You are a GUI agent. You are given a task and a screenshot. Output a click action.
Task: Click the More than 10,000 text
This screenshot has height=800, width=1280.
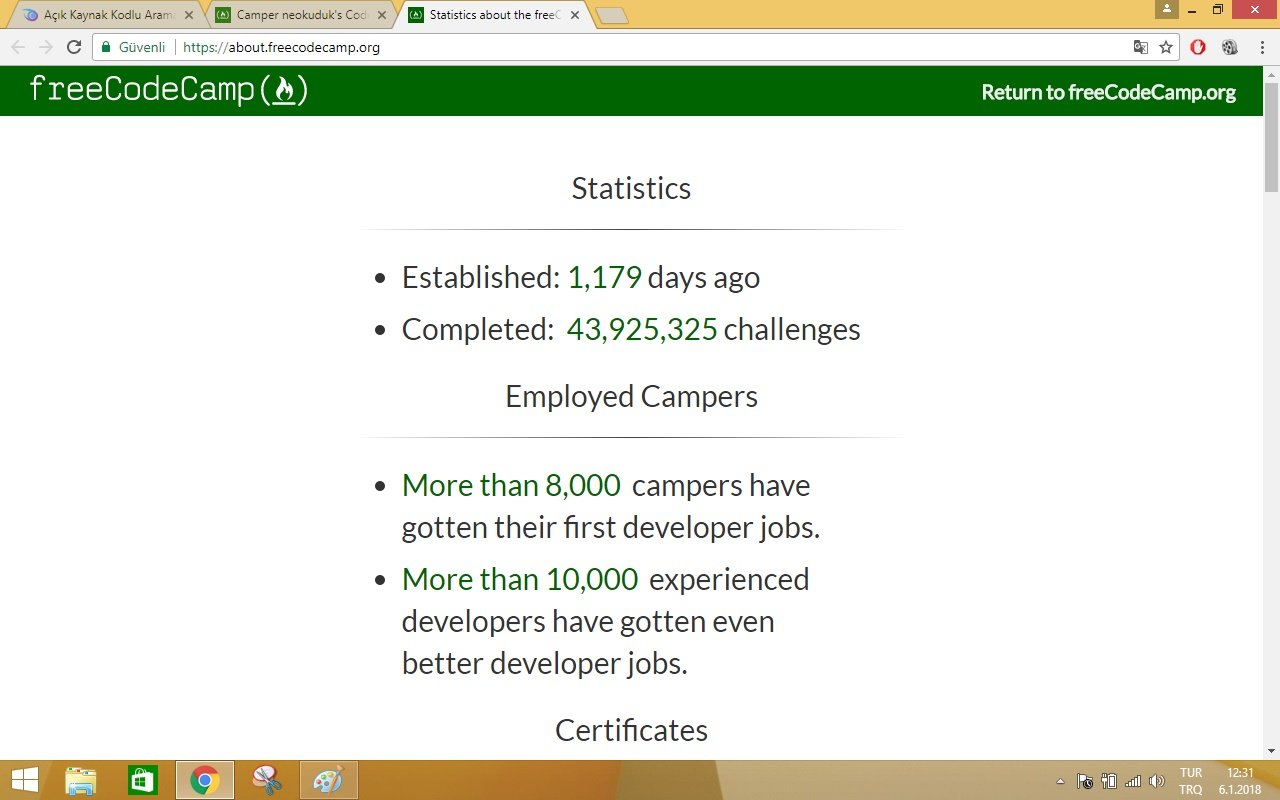click(520, 579)
